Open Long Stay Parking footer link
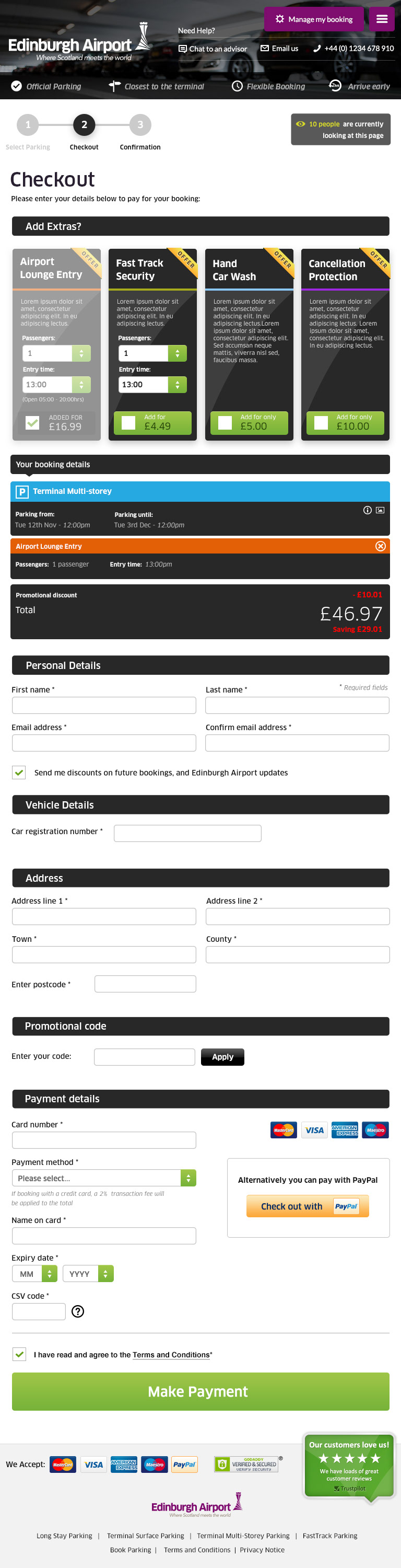The width and height of the screenshot is (401, 1568). tap(65, 1536)
